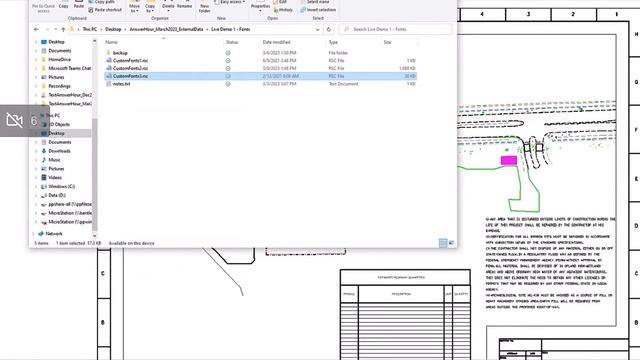Click the navigation pane scroll-up arrow

95,41
